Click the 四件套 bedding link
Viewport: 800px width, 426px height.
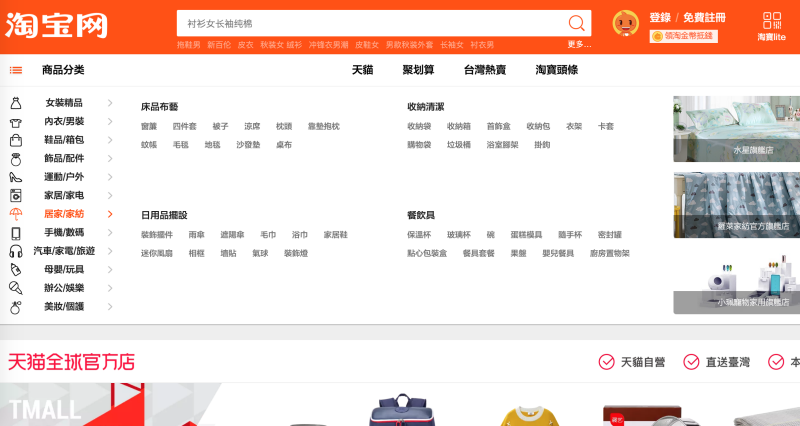click(185, 126)
